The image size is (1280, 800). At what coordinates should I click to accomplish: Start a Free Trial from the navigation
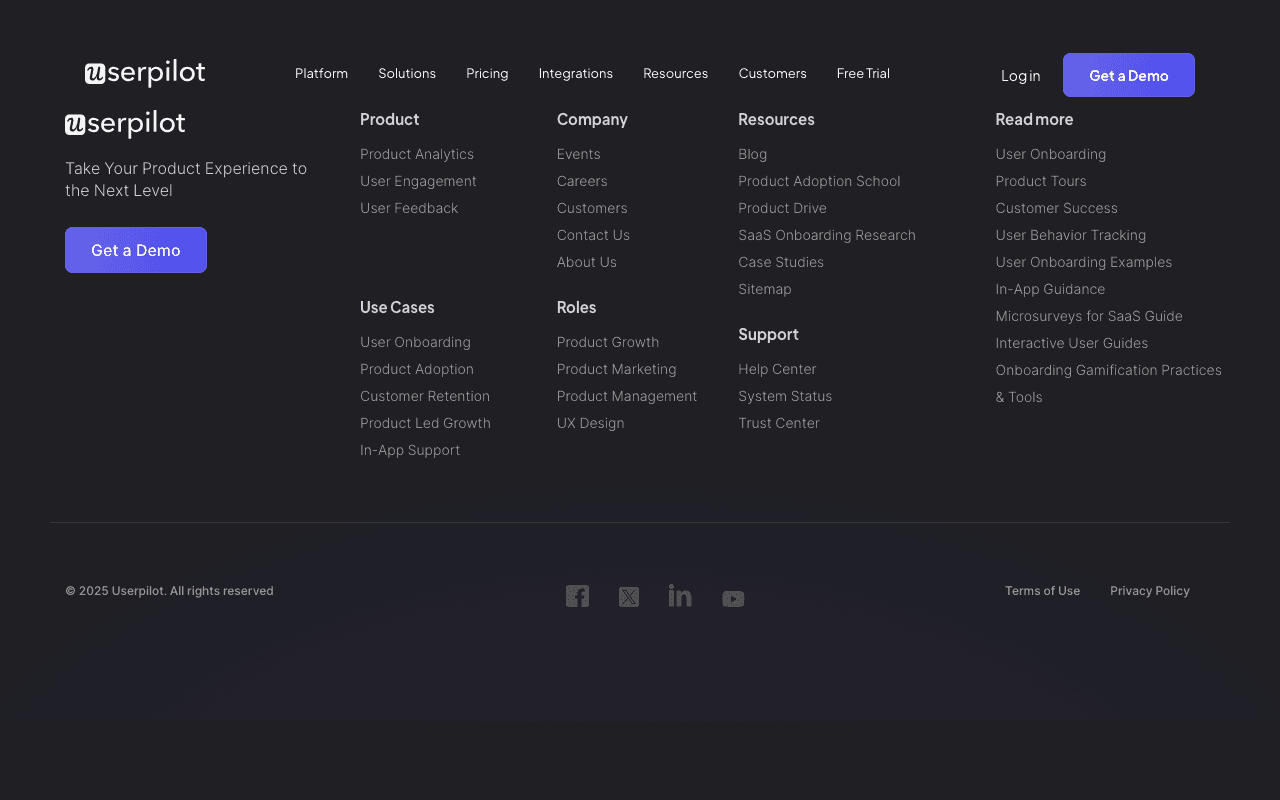tap(863, 73)
